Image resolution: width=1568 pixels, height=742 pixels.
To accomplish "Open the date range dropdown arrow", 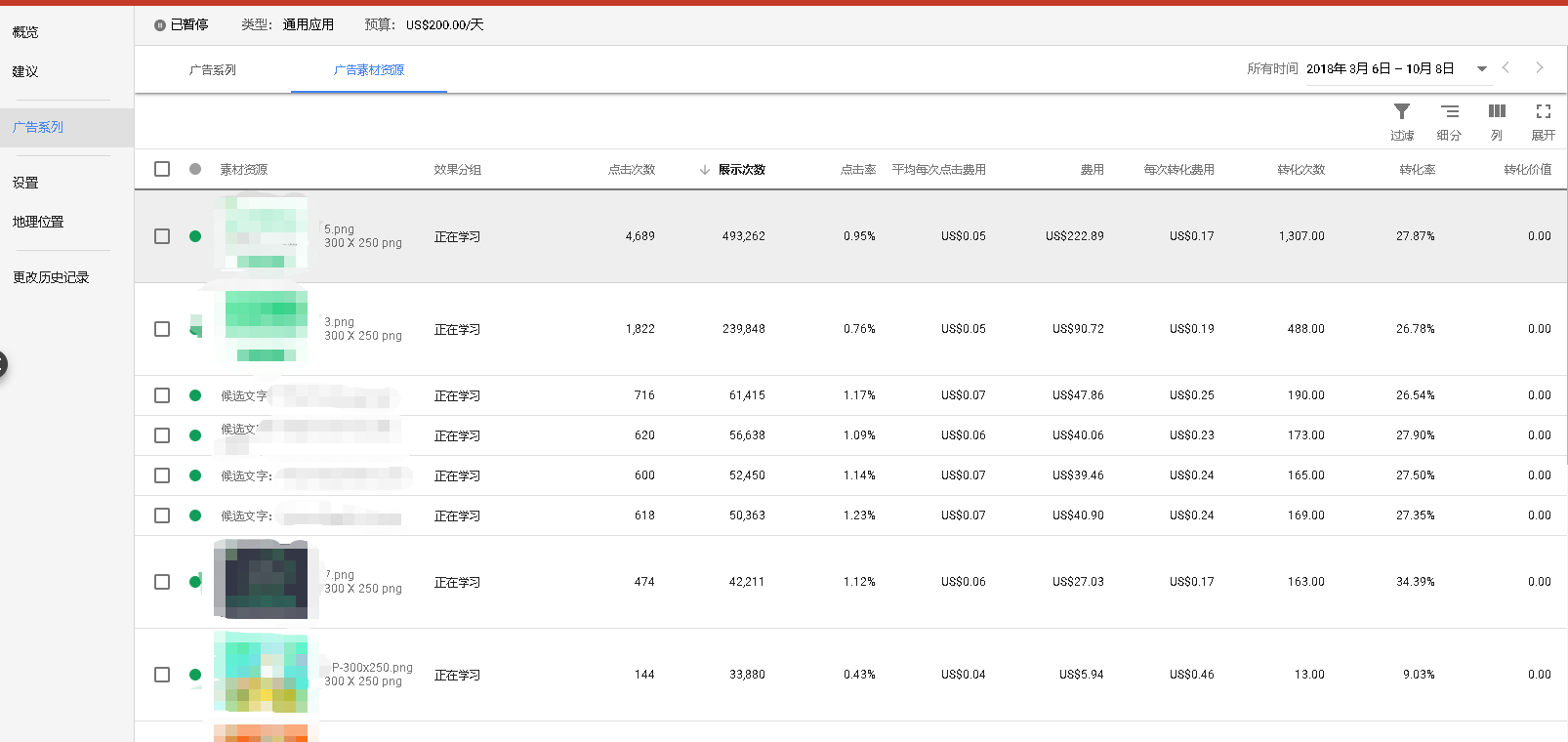I will (1481, 69).
